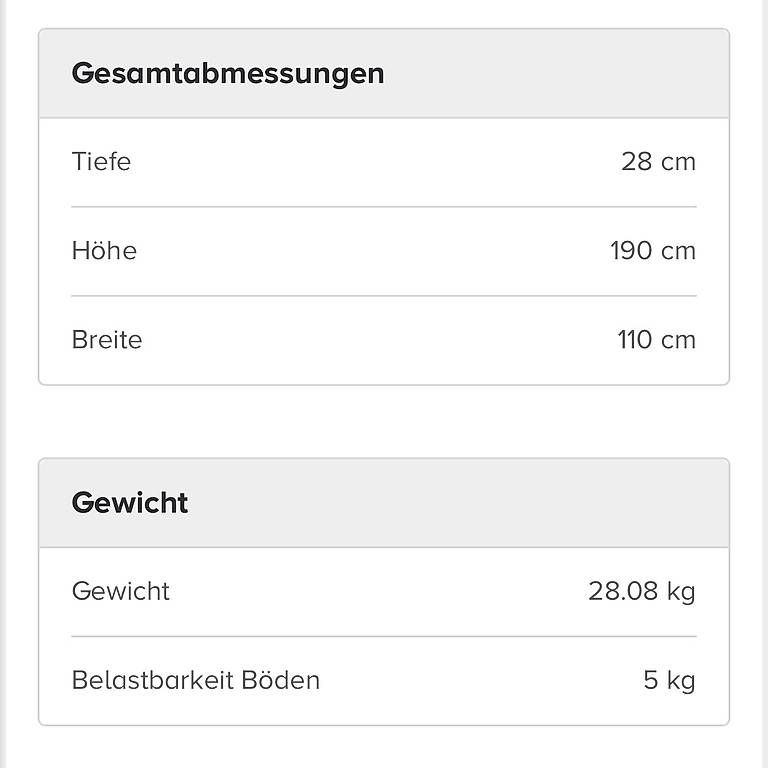Click the Höhe label
Image resolution: width=768 pixels, height=768 pixels.
(x=104, y=250)
